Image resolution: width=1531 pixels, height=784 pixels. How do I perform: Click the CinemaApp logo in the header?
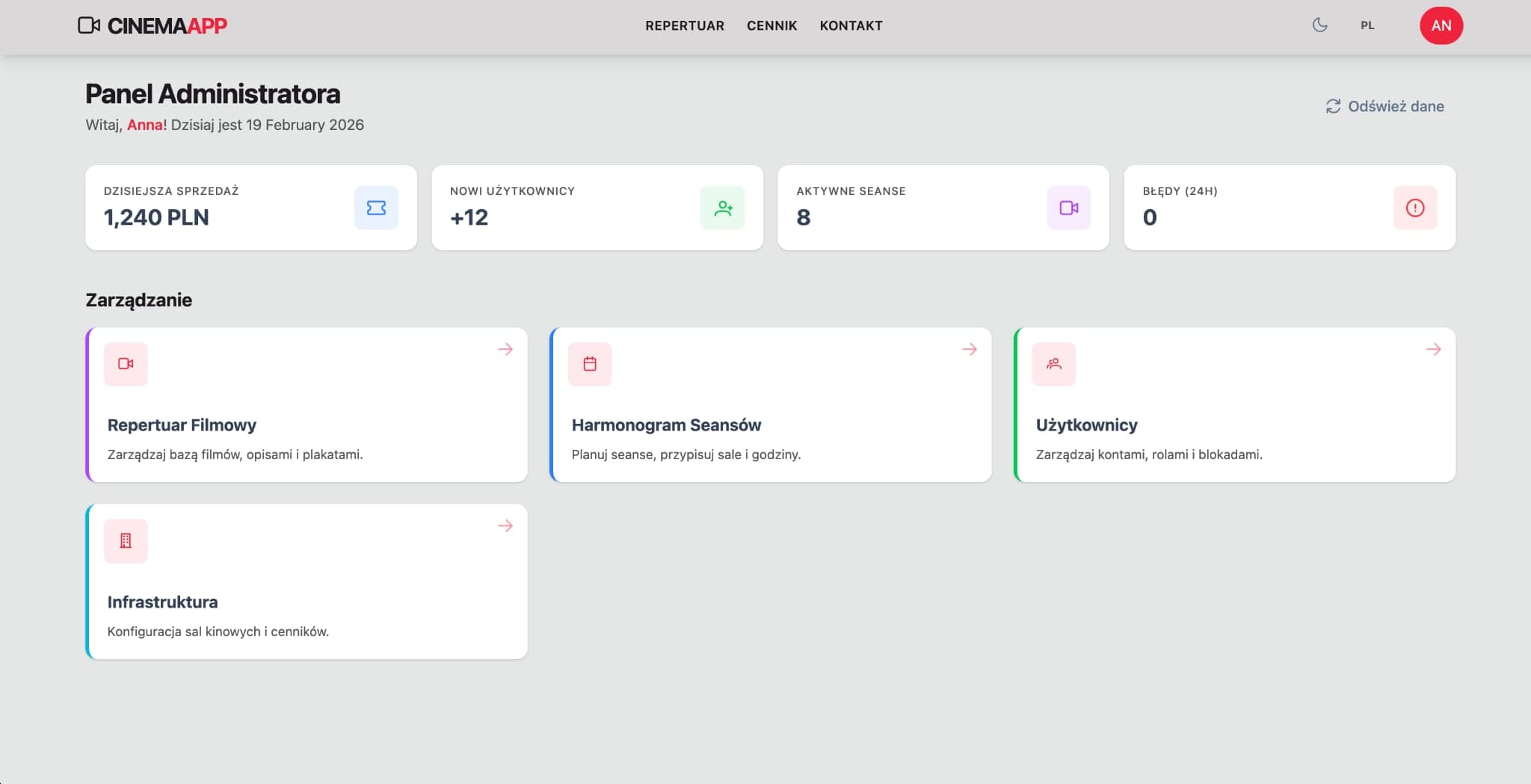[153, 25]
